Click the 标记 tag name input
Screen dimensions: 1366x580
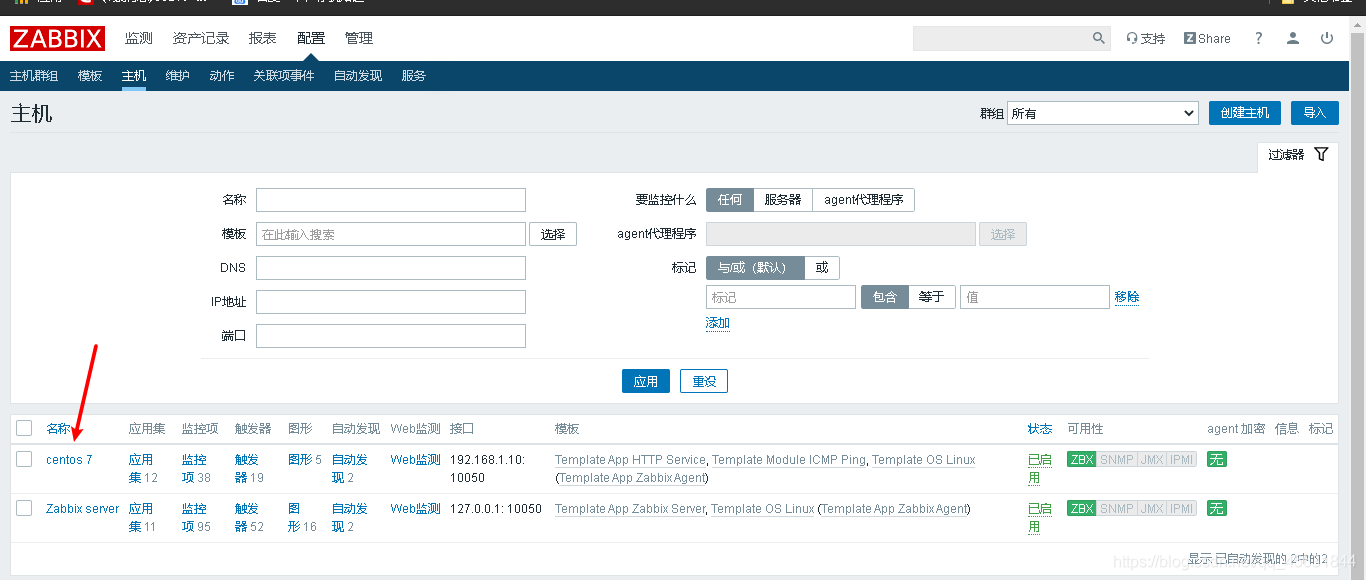(x=781, y=297)
